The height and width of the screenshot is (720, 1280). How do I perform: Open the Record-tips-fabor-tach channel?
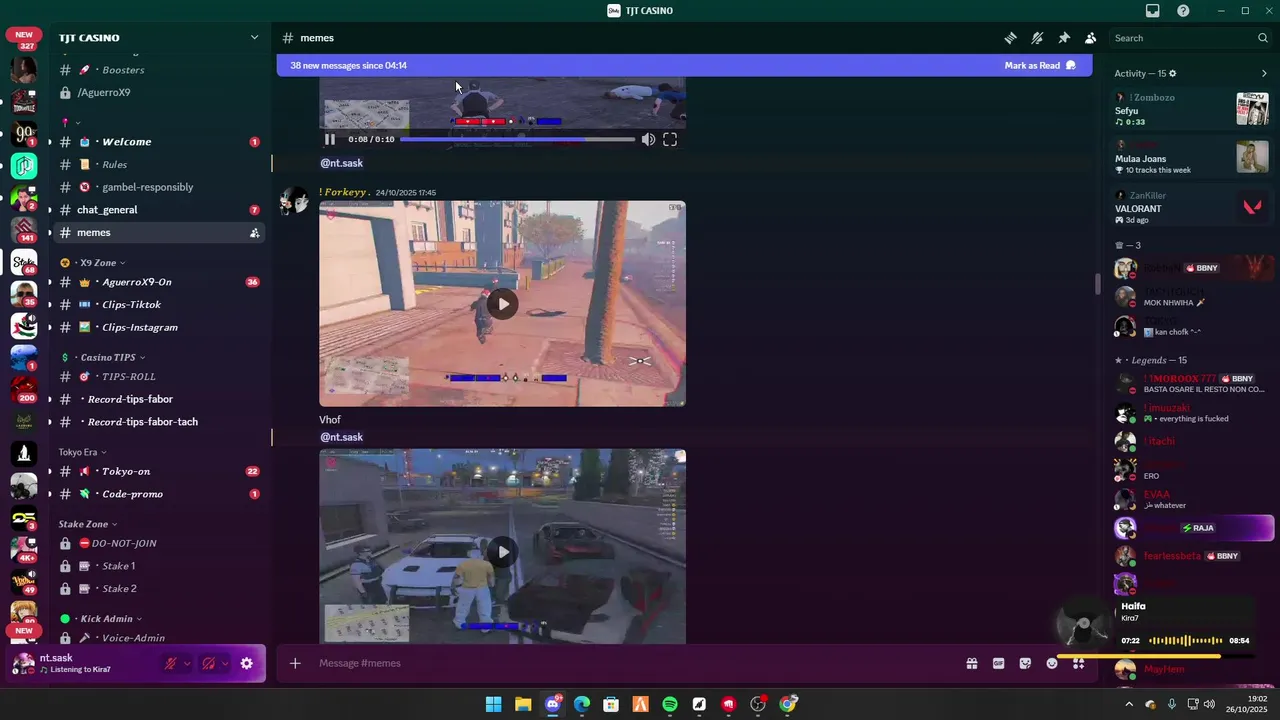pyautogui.click(x=158, y=422)
